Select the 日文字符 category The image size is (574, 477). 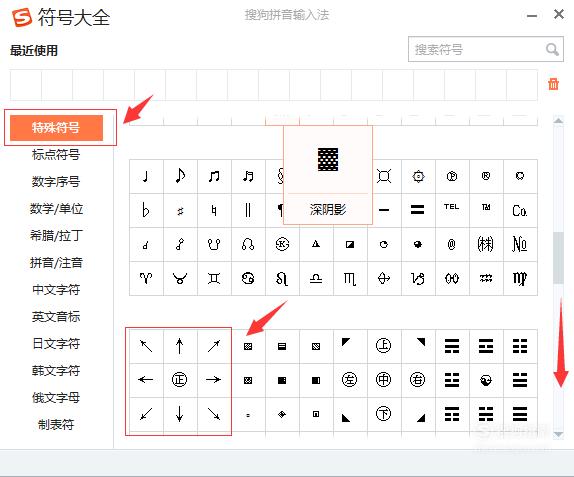tap(56, 343)
